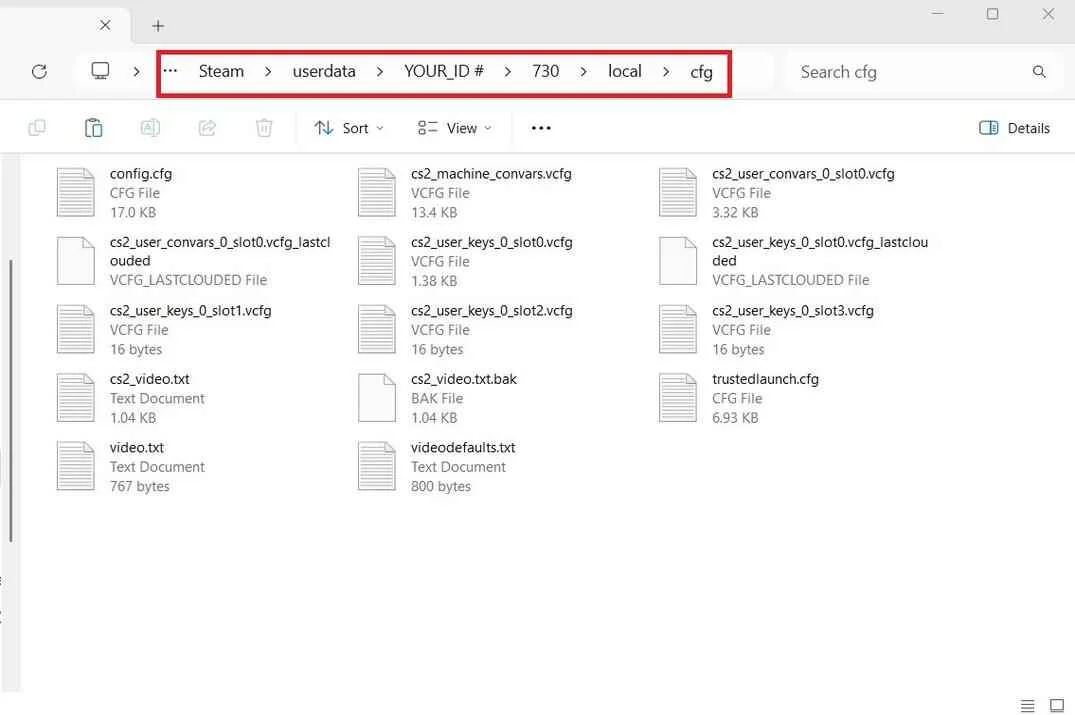1075x715 pixels.
Task: Toggle the Details pane
Action: point(1014,128)
